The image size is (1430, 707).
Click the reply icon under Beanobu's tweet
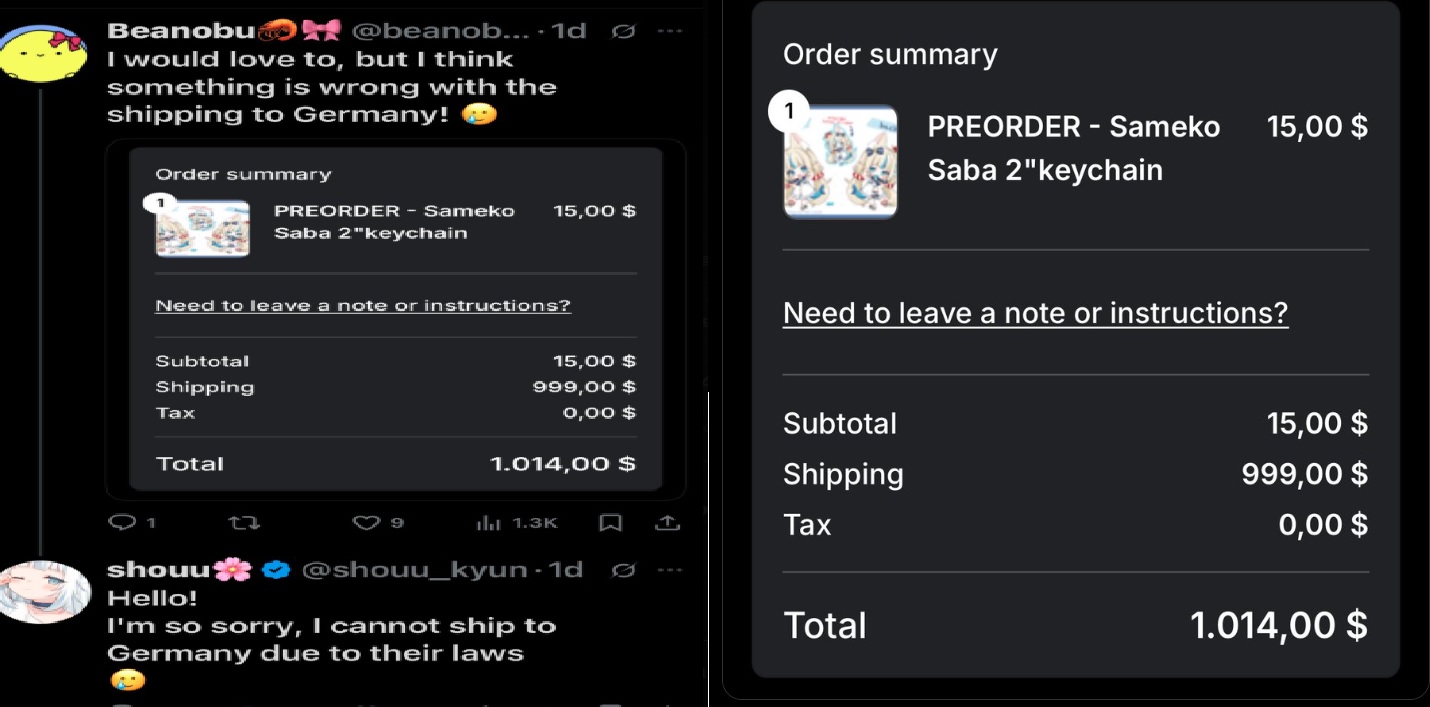click(121, 522)
